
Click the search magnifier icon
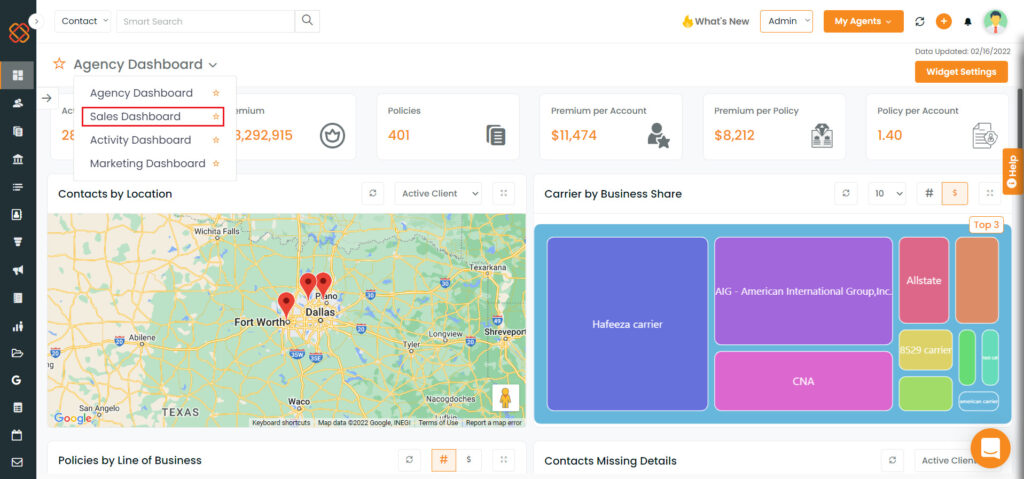(x=307, y=21)
